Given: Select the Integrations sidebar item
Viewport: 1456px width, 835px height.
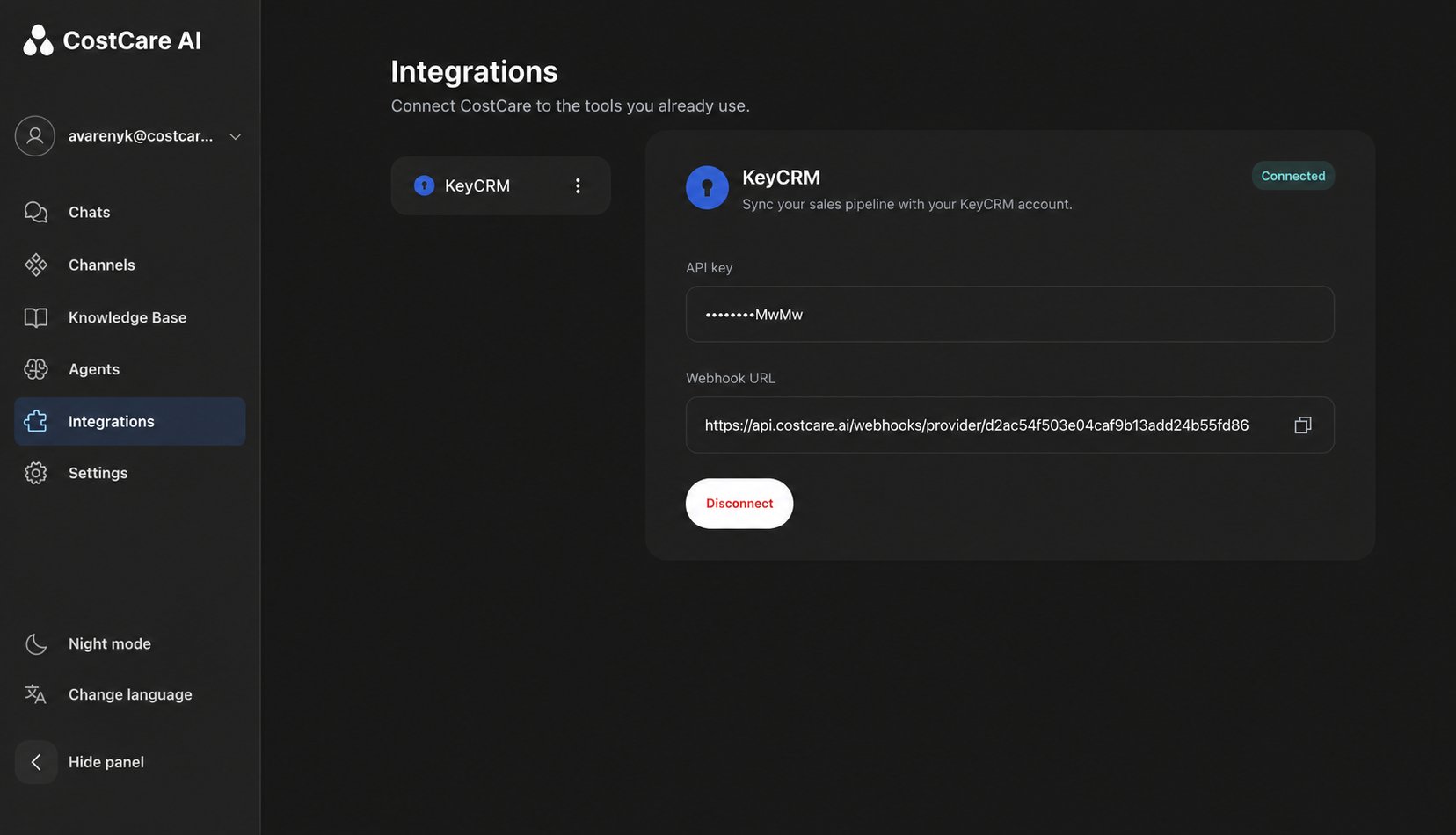Looking at the screenshot, I should (x=130, y=421).
